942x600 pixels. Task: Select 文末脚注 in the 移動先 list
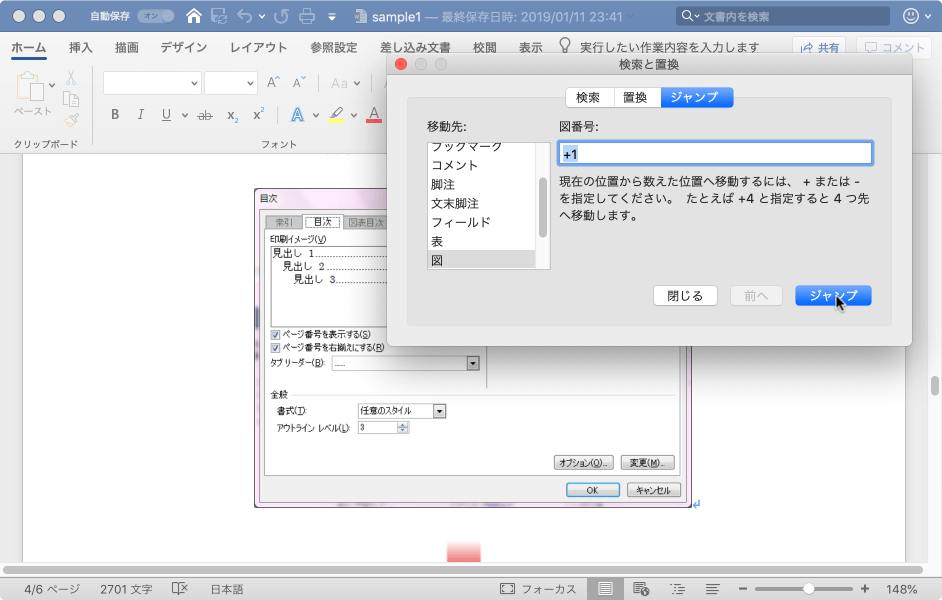pos(481,204)
